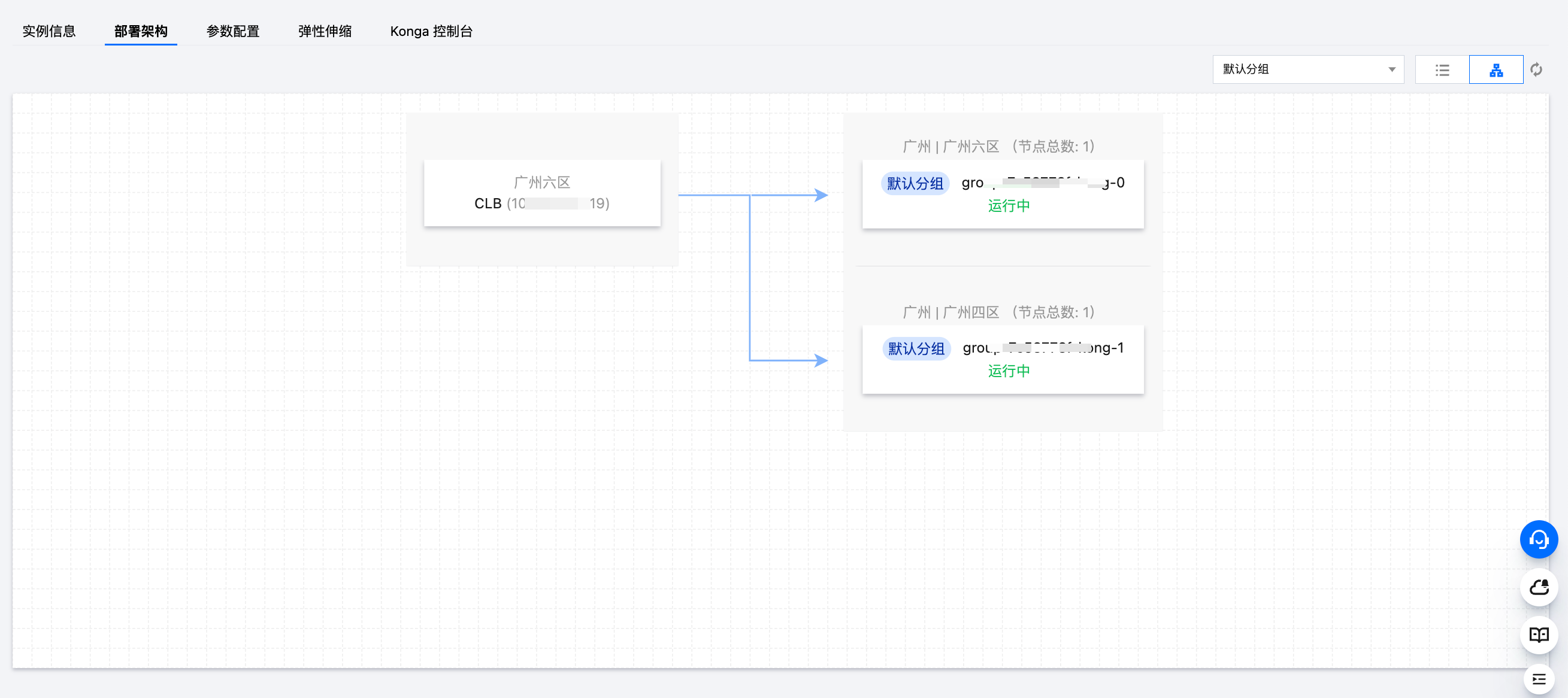The width and height of the screenshot is (1568, 698).
Task: Click the cloud assistant floating icon
Action: coord(1539,587)
